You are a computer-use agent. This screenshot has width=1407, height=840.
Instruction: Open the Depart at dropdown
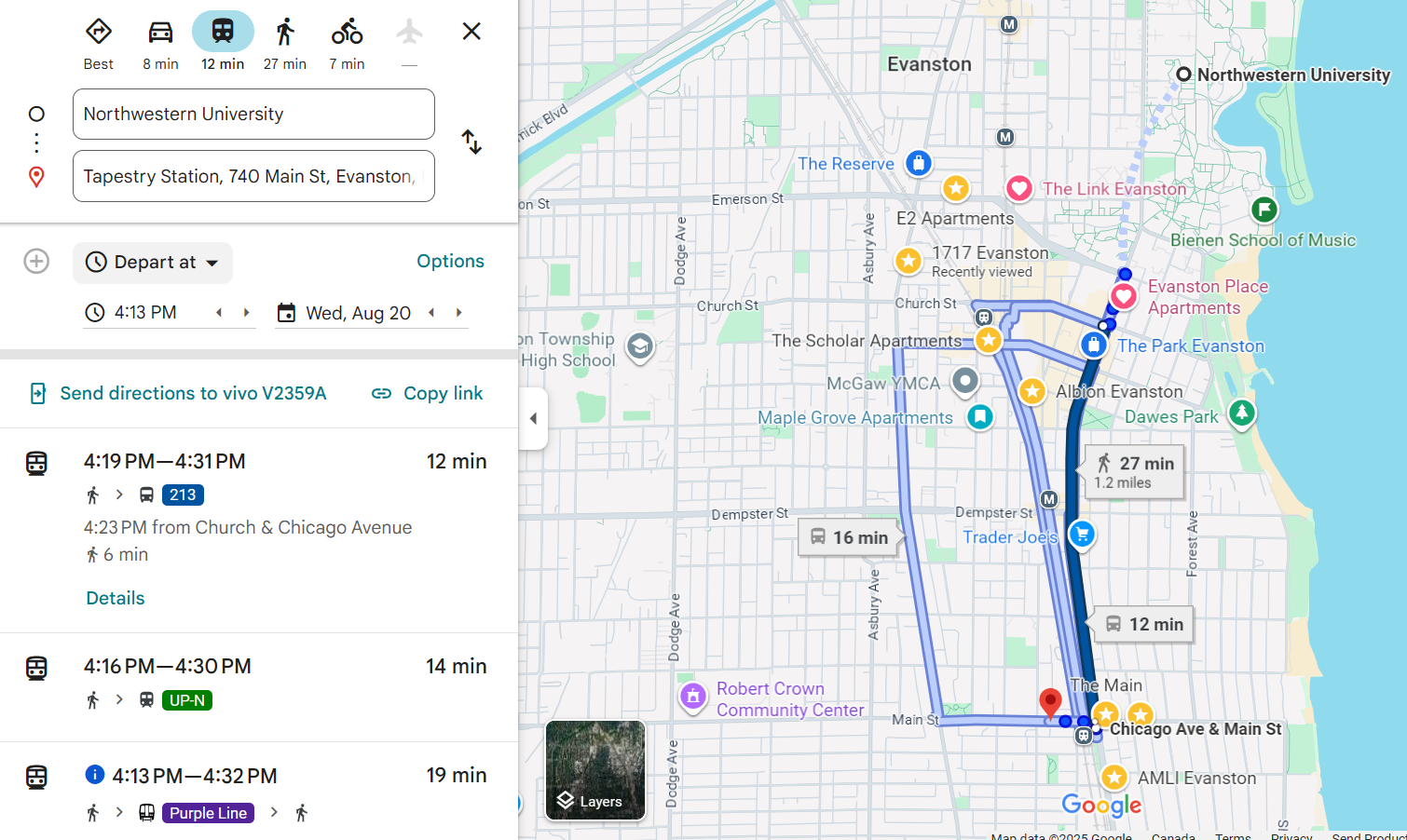[x=154, y=263]
